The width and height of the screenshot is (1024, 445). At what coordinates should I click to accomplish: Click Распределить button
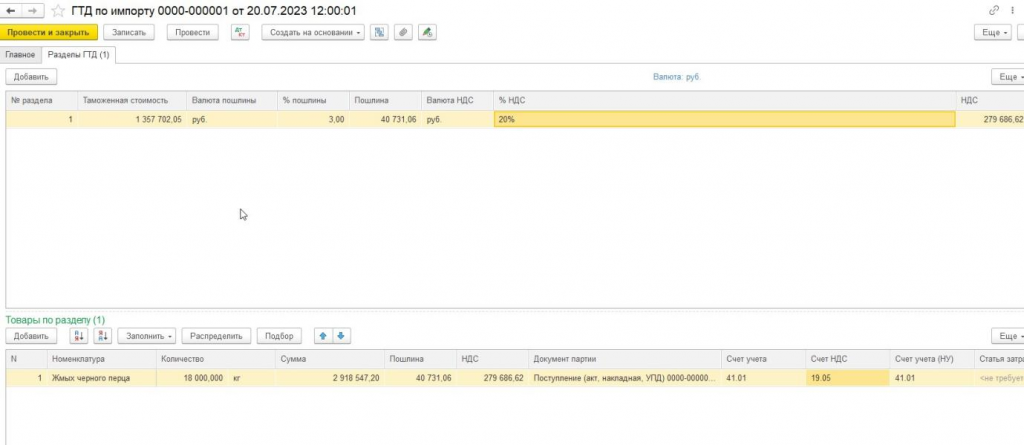pyautogui.click(x=216, y=336)
